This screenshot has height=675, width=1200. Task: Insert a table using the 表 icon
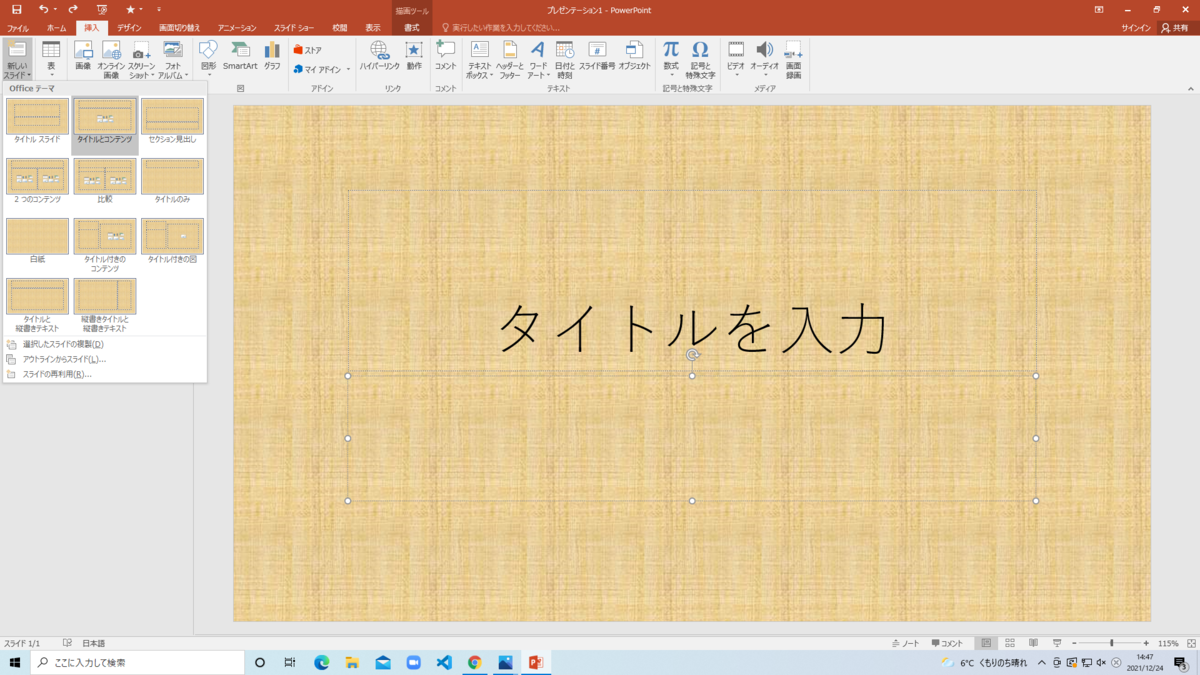(50, 55)
